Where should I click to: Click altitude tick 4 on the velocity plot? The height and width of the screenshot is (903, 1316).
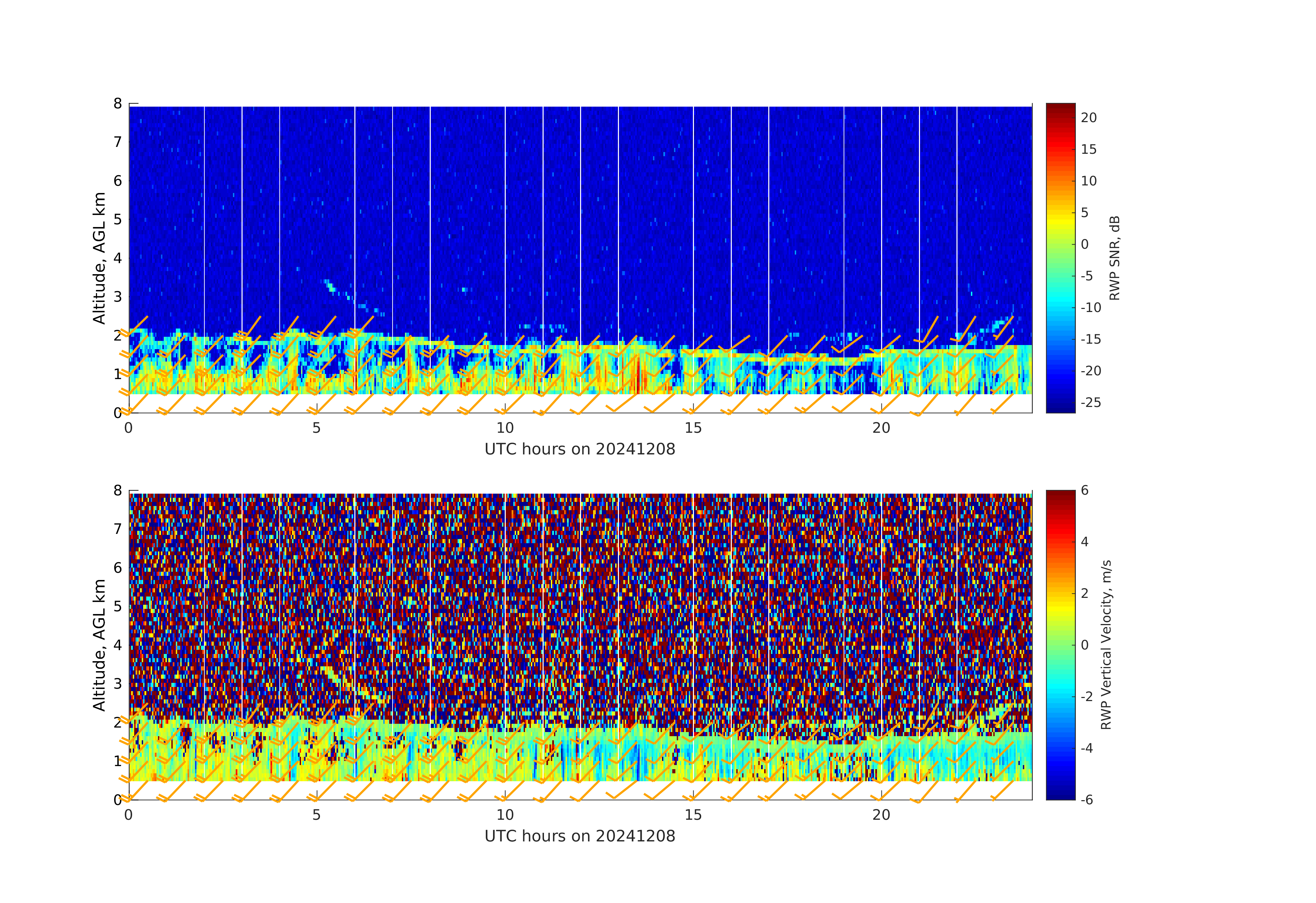tap(118, 645)
